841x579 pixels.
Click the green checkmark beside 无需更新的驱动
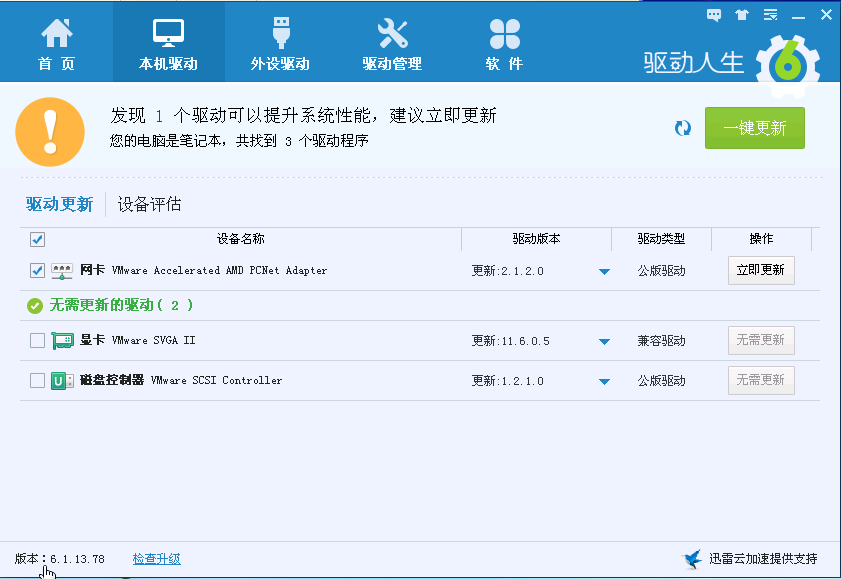(x=35, y=306)
